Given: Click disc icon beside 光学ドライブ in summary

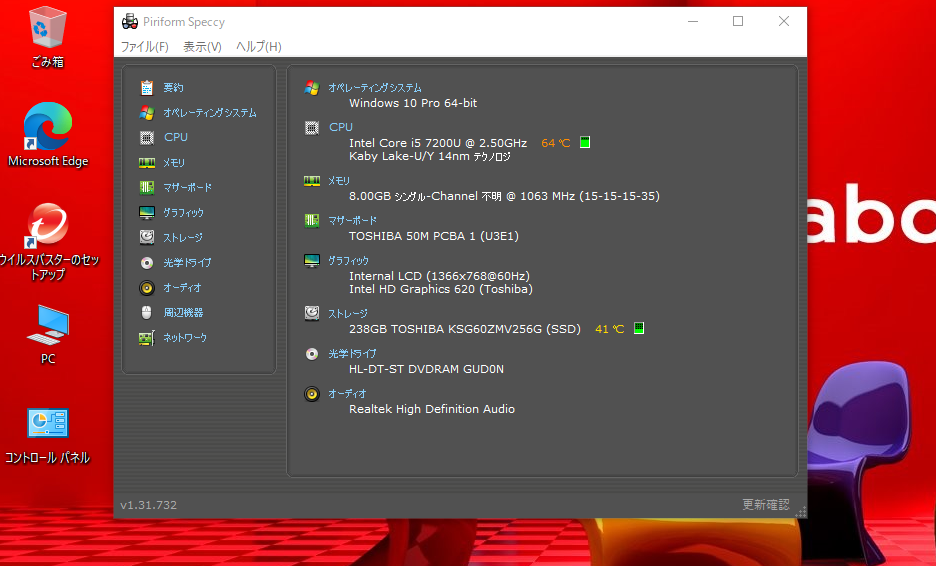Looking at the screenshot, I should (x=312, y=354).
